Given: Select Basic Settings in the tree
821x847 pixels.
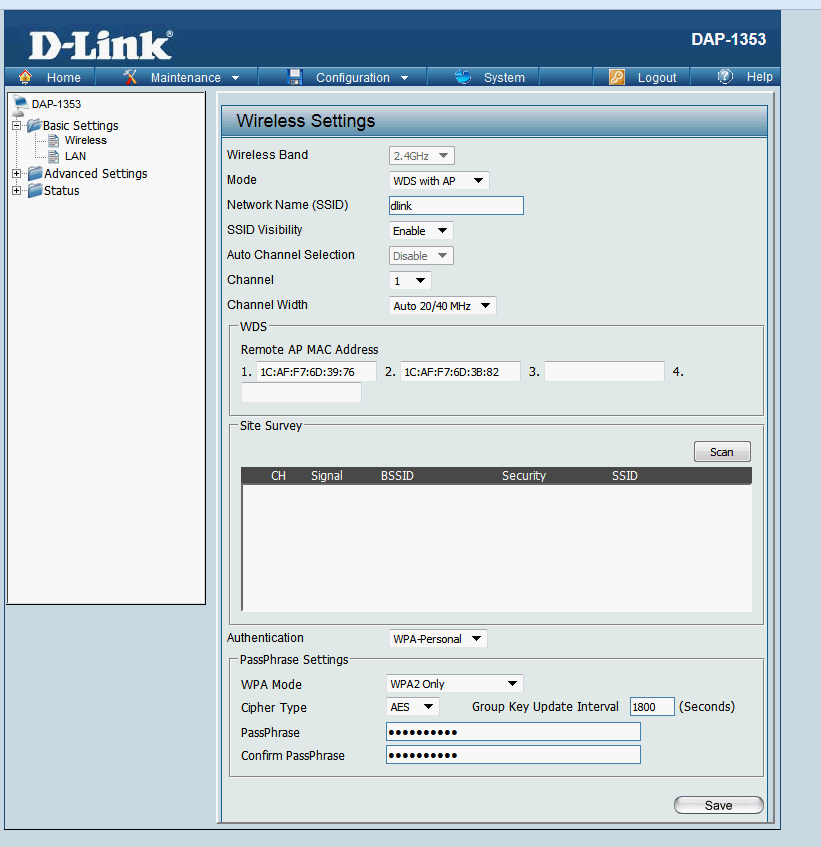Looking at the screenshot, I should pos(80,126).
